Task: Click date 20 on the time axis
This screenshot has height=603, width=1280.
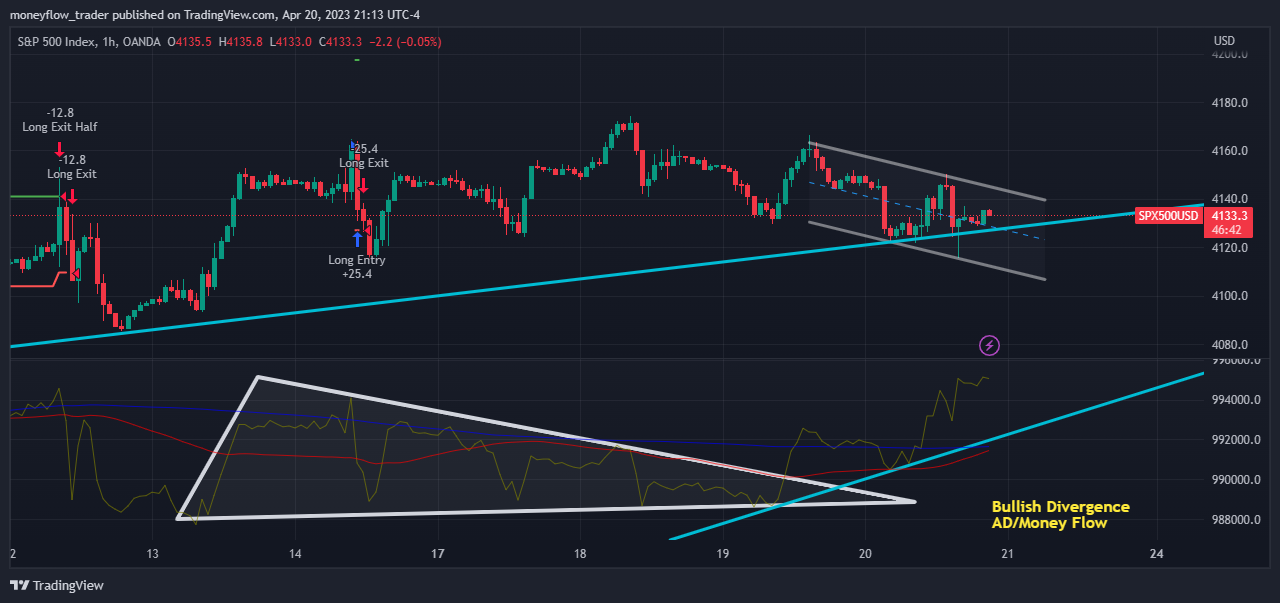Action: pyautogui.click(x=866, y=554)
